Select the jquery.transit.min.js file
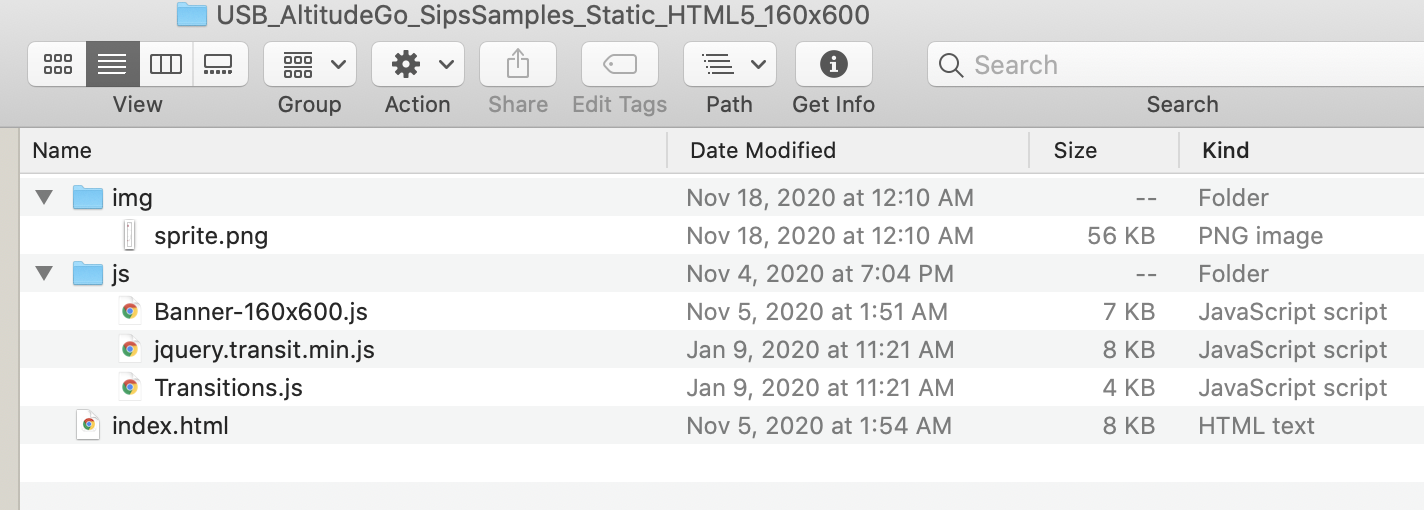 (264, 350)
